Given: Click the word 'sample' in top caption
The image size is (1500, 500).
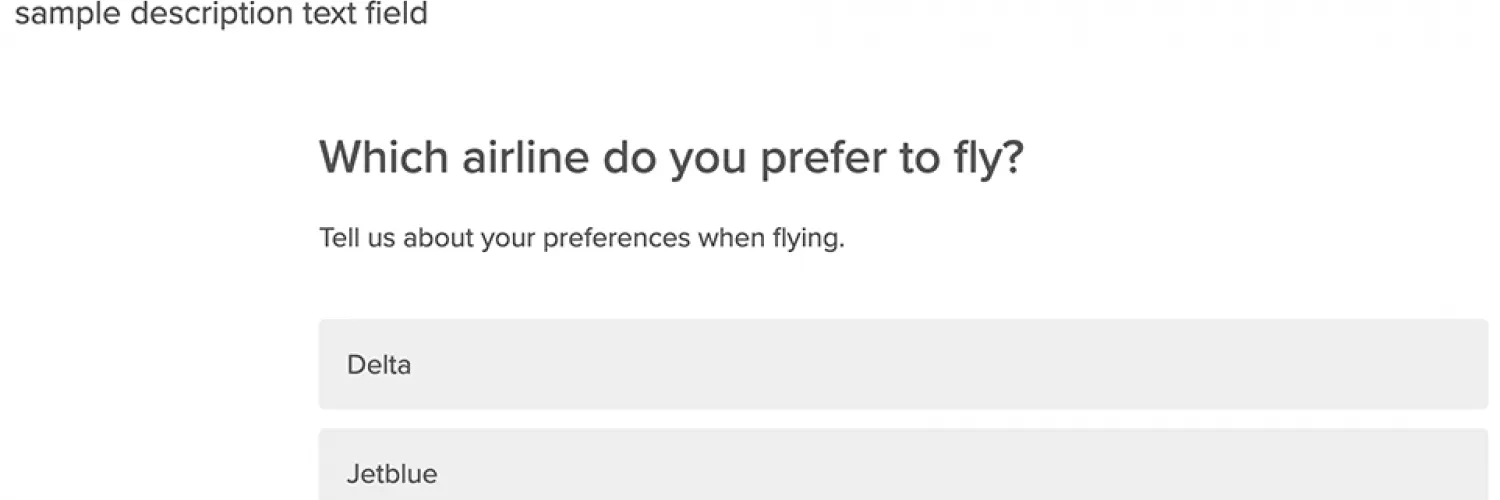Looking at the screenshot, I should pyautogui.click(x=68, y=14).
